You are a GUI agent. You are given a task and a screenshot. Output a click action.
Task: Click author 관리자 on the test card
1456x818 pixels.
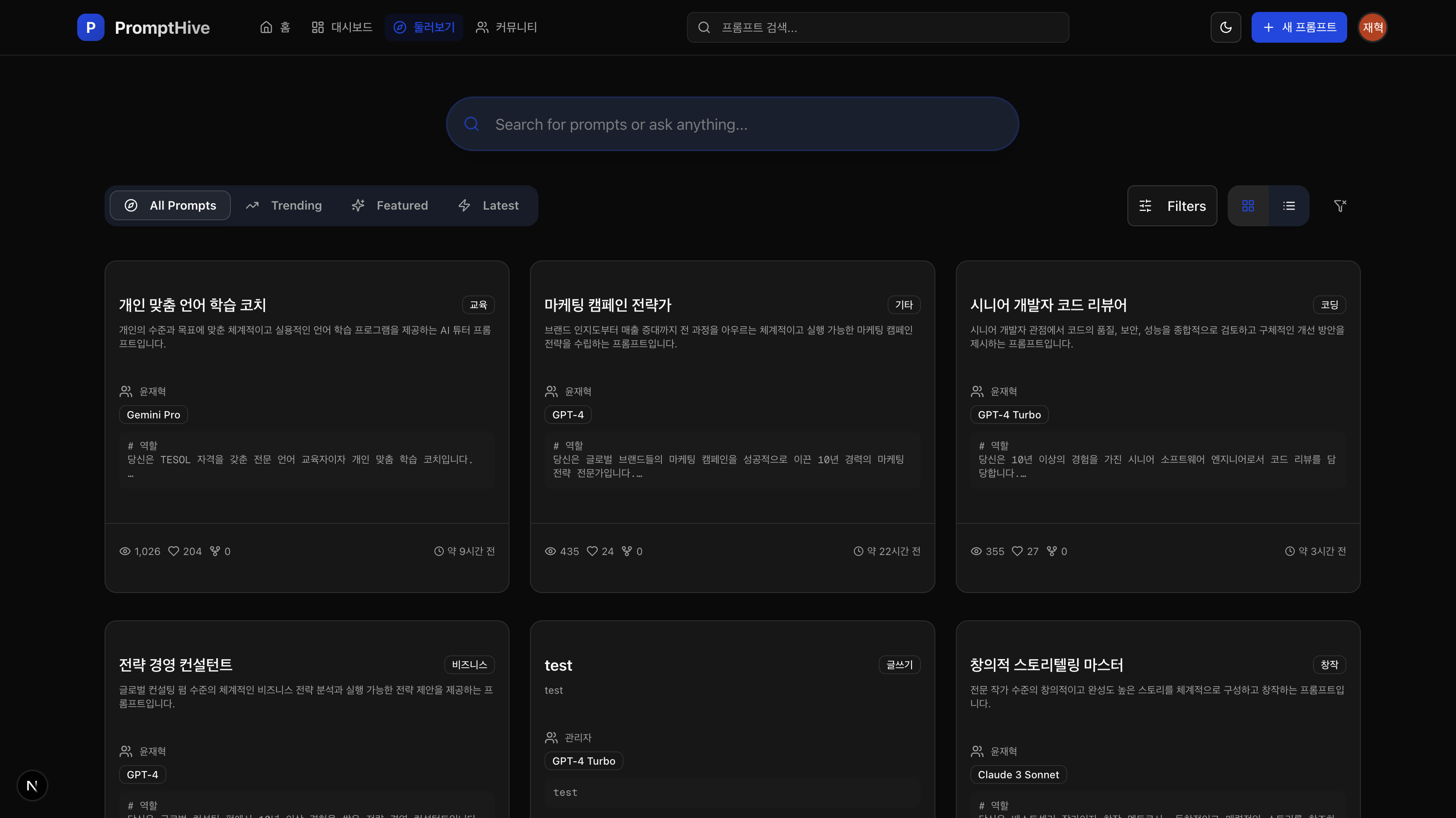coord(578,738)
